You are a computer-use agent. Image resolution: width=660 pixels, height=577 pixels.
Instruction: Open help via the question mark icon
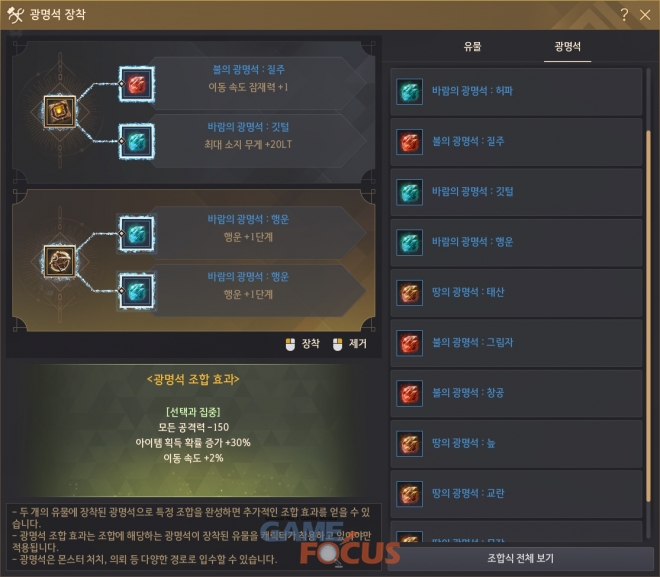tap(625, 15)
